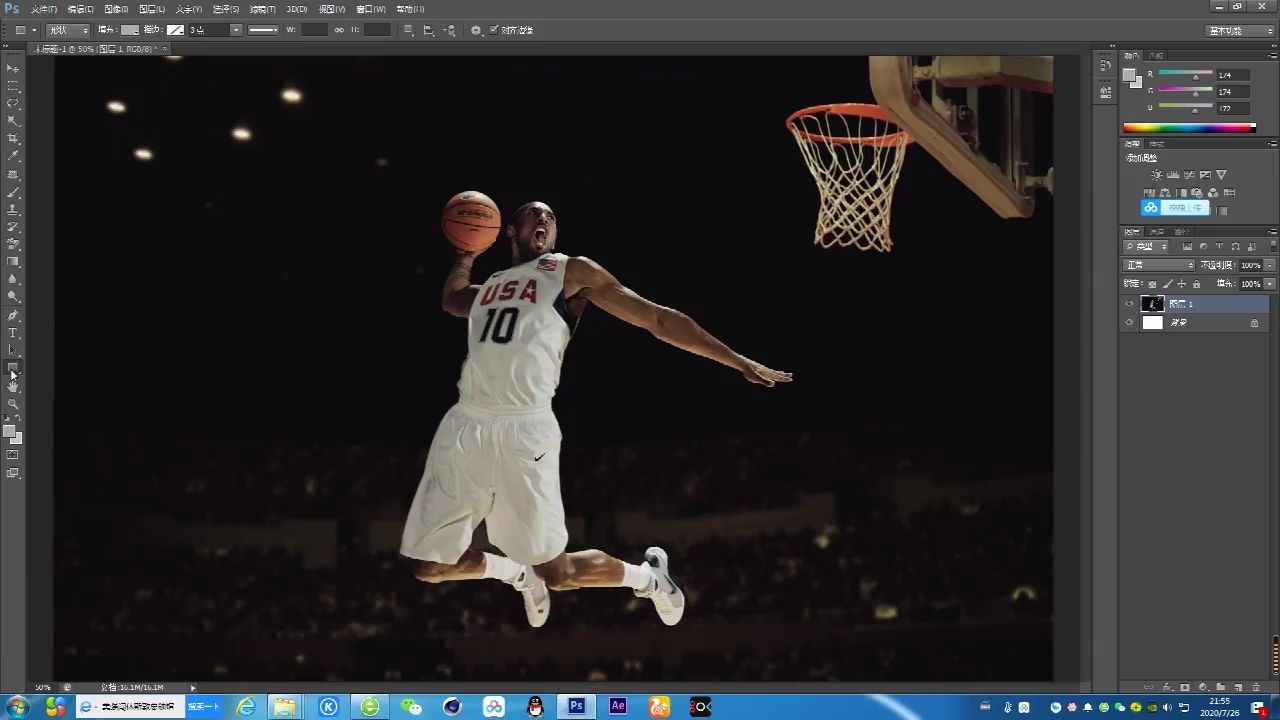The width and height of the screenshot is (1280, 720).
Task: Hide the Background layer visibility eye
Action: tap(1129, 323)
